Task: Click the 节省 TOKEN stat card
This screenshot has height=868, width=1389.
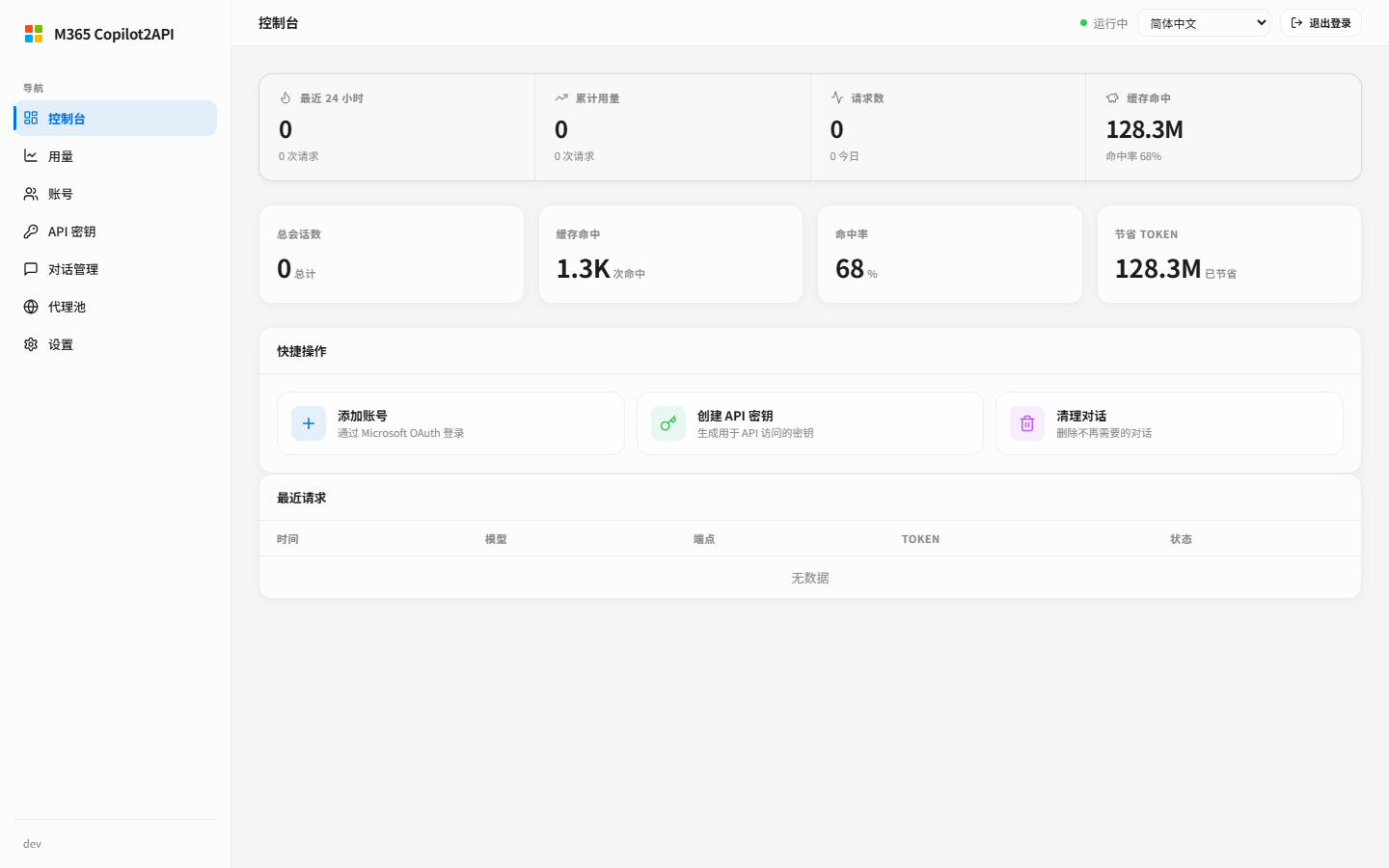Action: point(1229,255)
